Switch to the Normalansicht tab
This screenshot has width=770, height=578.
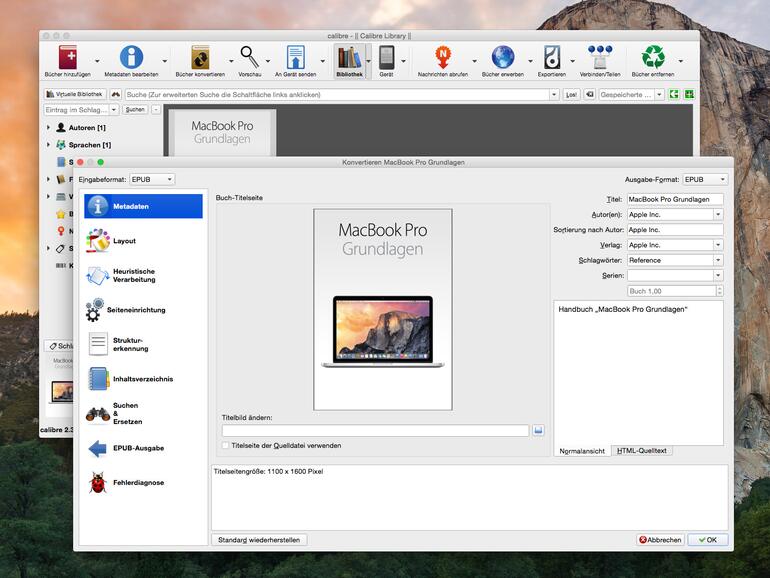pos(582,451)
